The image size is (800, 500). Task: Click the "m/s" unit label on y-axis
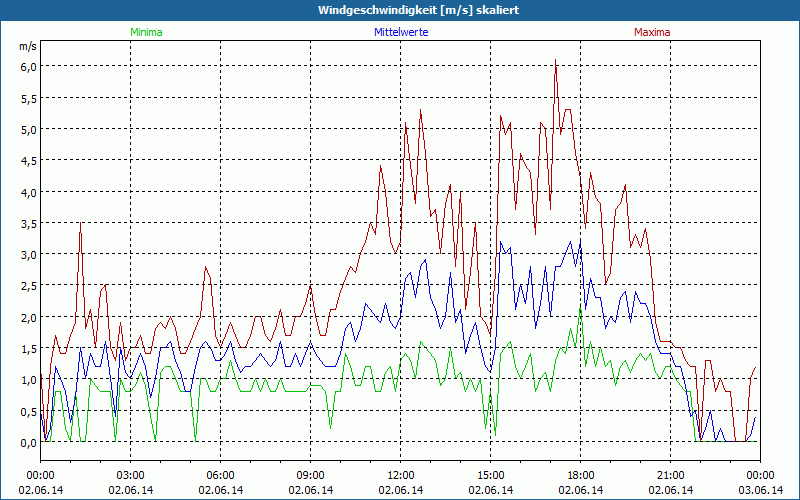click(27, 46)
